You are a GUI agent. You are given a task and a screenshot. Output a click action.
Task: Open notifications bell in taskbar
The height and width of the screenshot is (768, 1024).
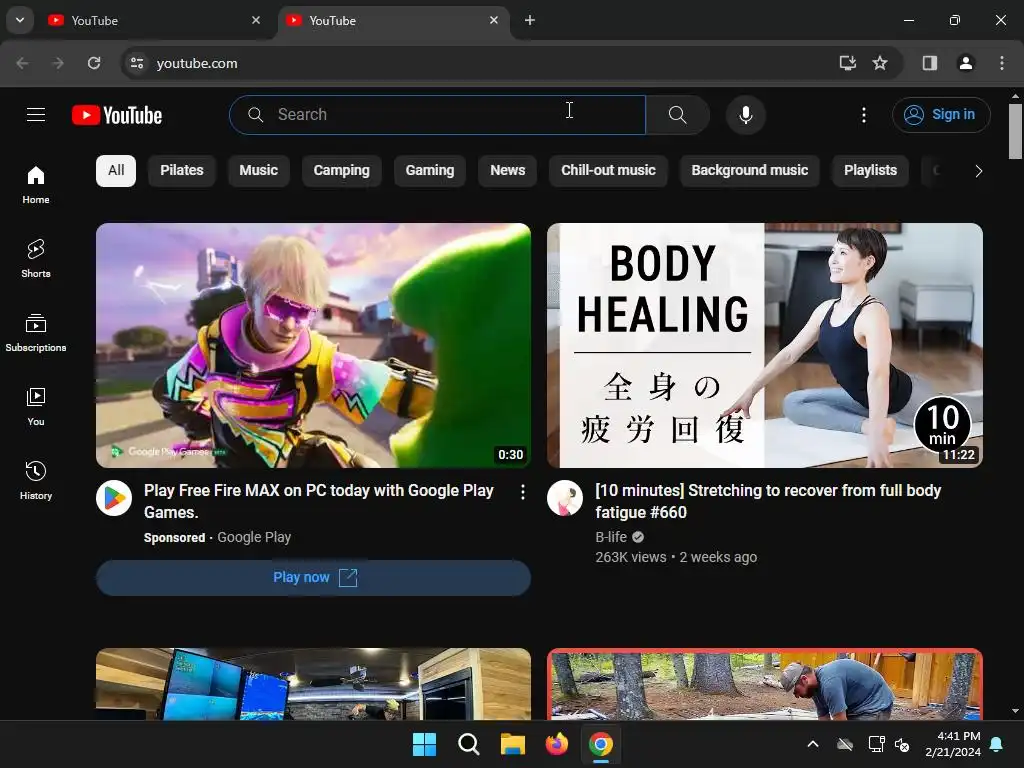pos(997,744)
